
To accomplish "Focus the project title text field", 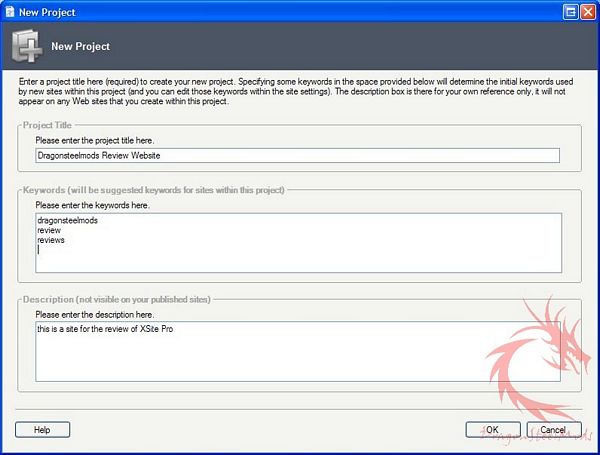I will pyautogui.click(x=297, y=156).
